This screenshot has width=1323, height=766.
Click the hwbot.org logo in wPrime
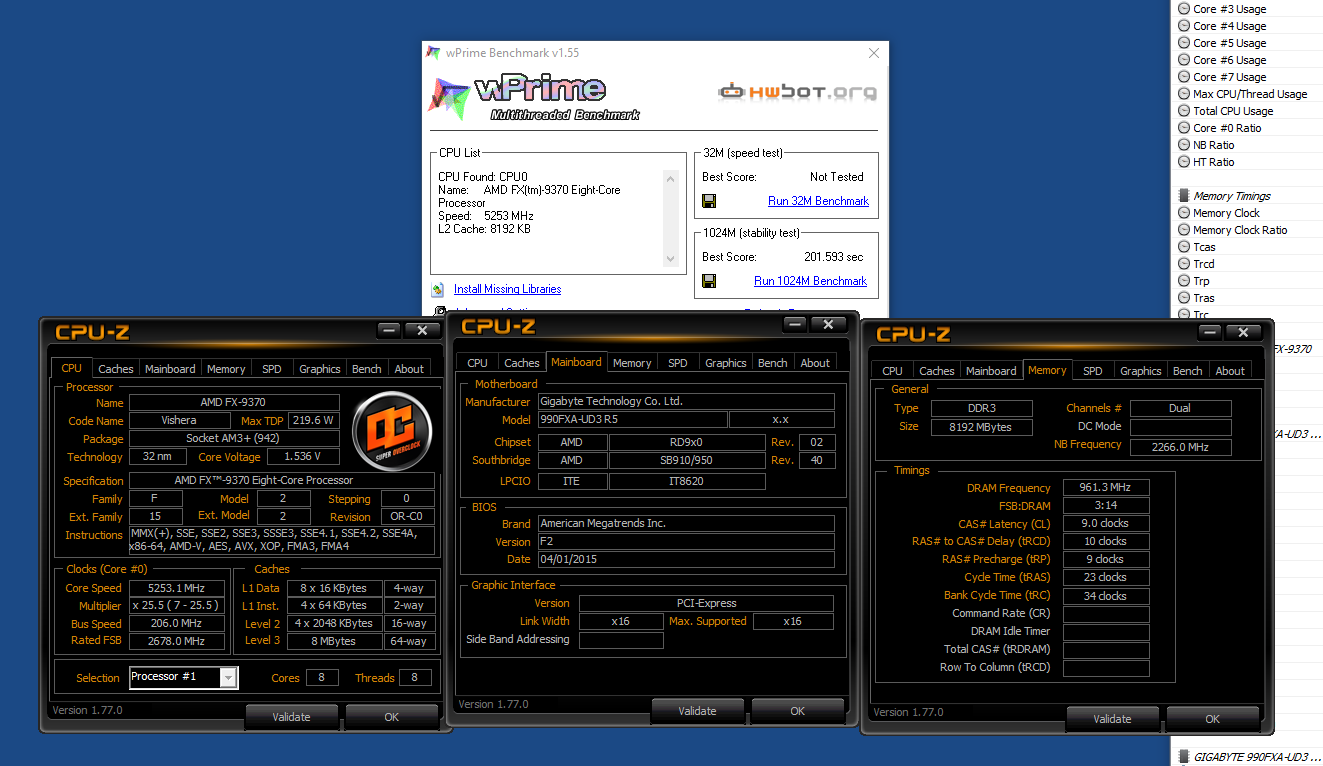pyautogui.click(x=797, y=92)
